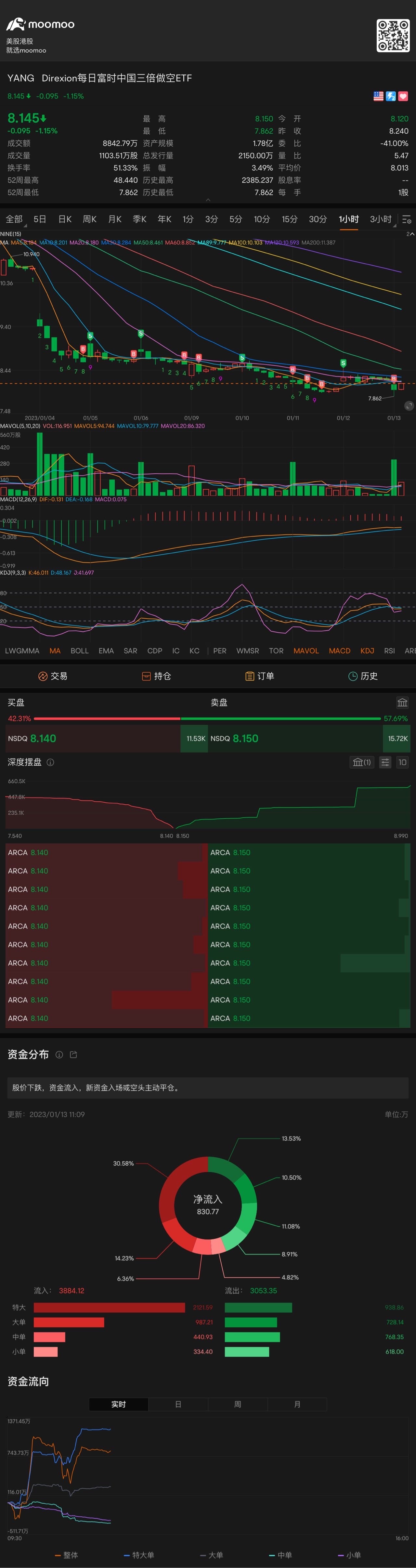Switch to the 30分 interval
416x1568 pixels.
pos(318,219)
